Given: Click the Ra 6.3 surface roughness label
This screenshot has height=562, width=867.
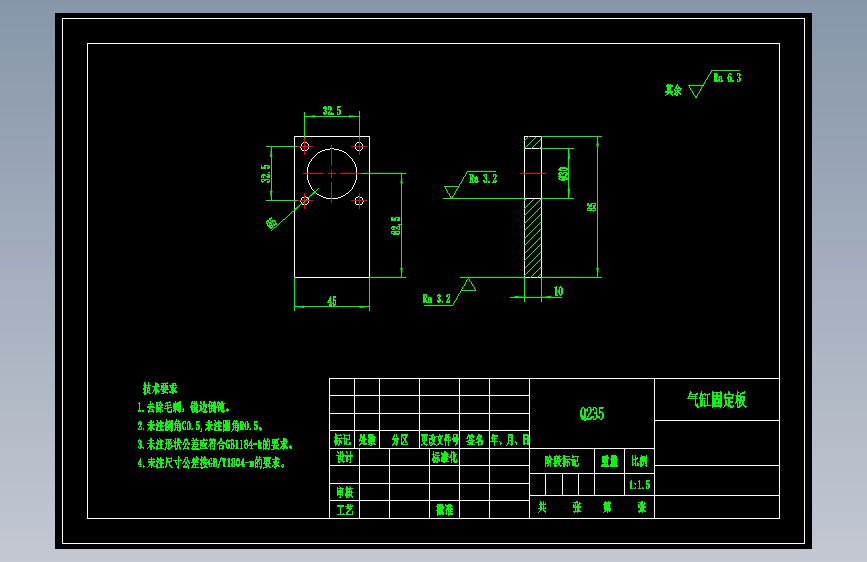Looking at the screenshot, I should pos(727,77).
